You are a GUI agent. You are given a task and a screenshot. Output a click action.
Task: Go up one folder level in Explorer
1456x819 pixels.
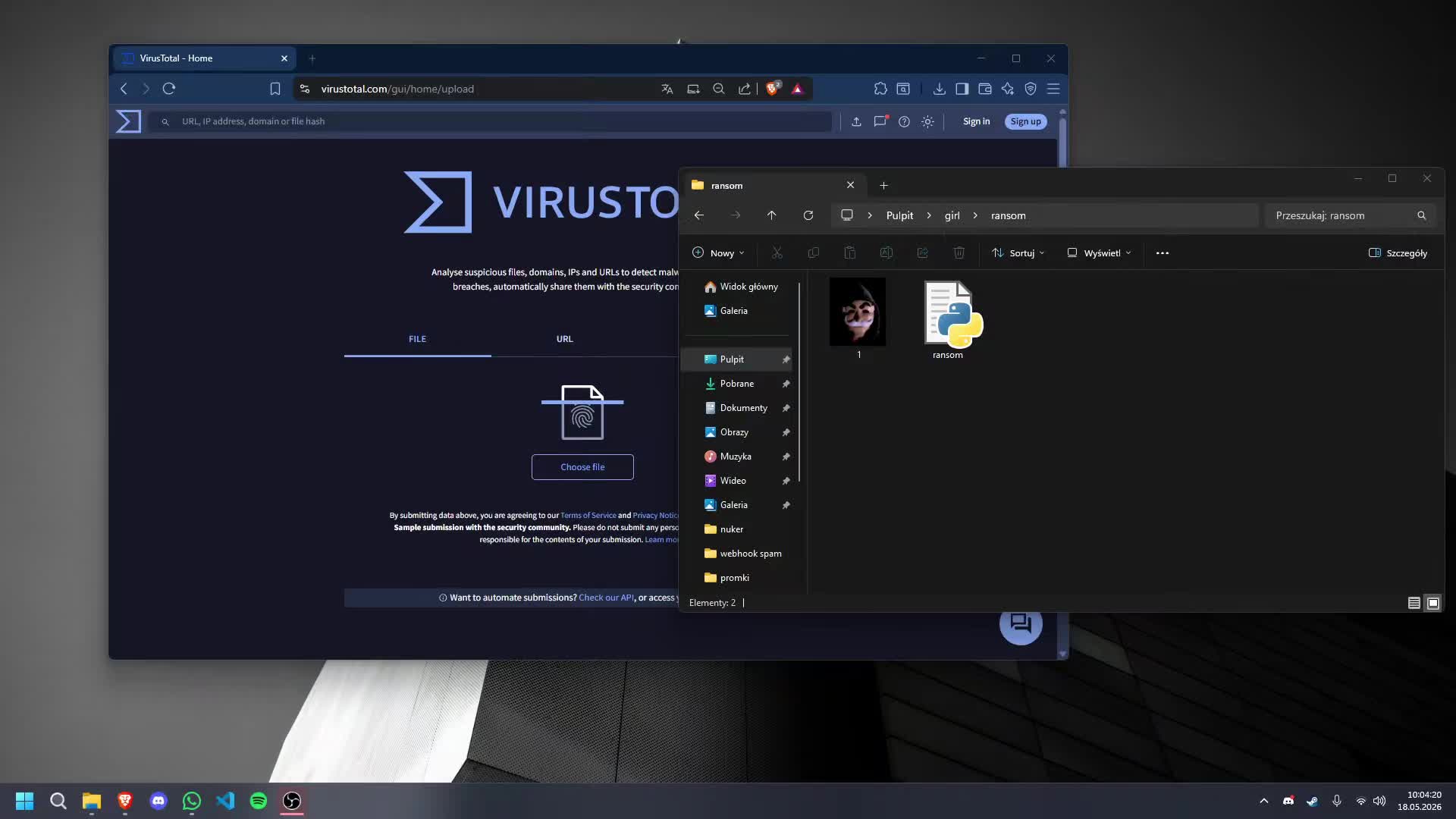click(772, 215)
